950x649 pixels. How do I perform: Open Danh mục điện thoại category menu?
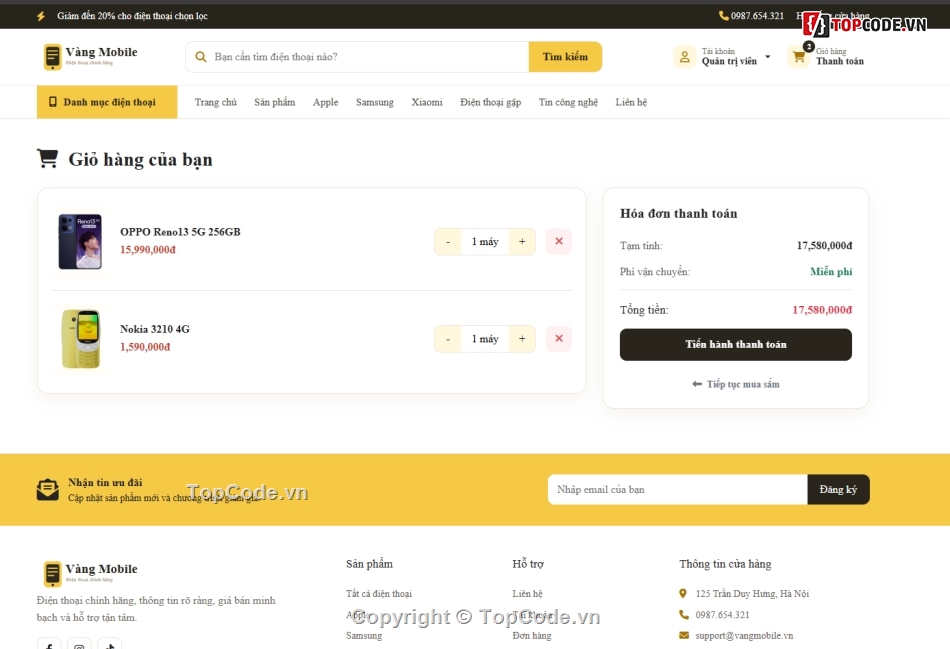coord(107,102)
